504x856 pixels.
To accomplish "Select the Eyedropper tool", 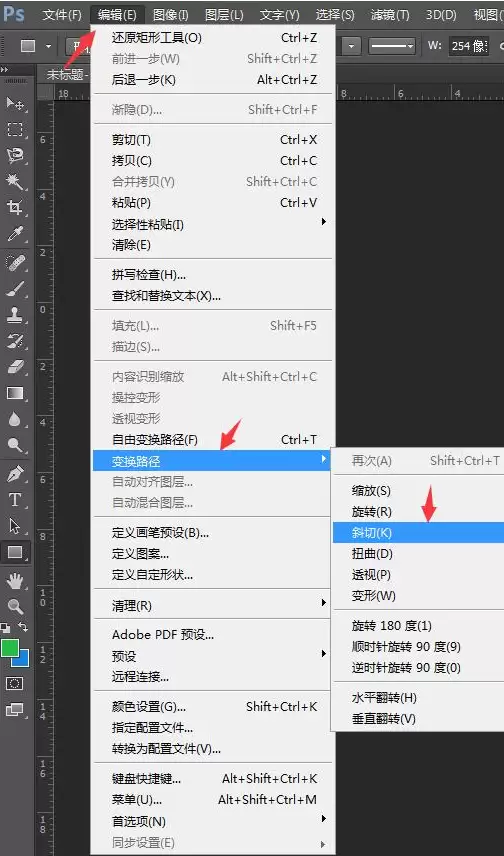I will click(x=15, y=234).
